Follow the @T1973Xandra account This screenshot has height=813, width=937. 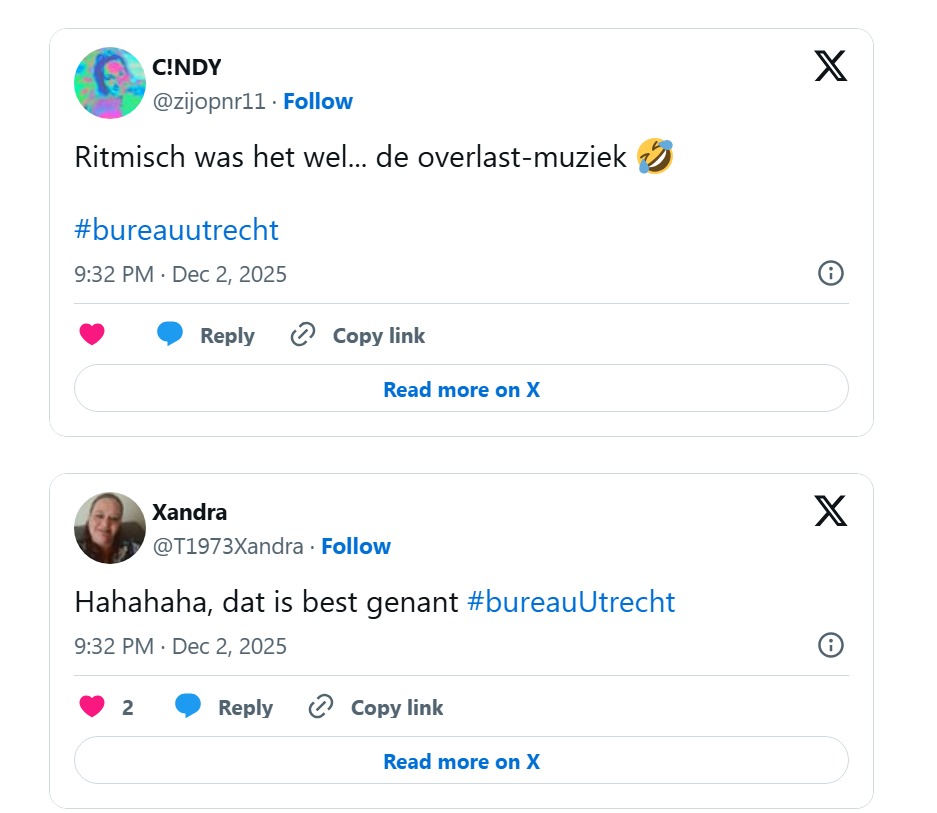coord(356,546)
